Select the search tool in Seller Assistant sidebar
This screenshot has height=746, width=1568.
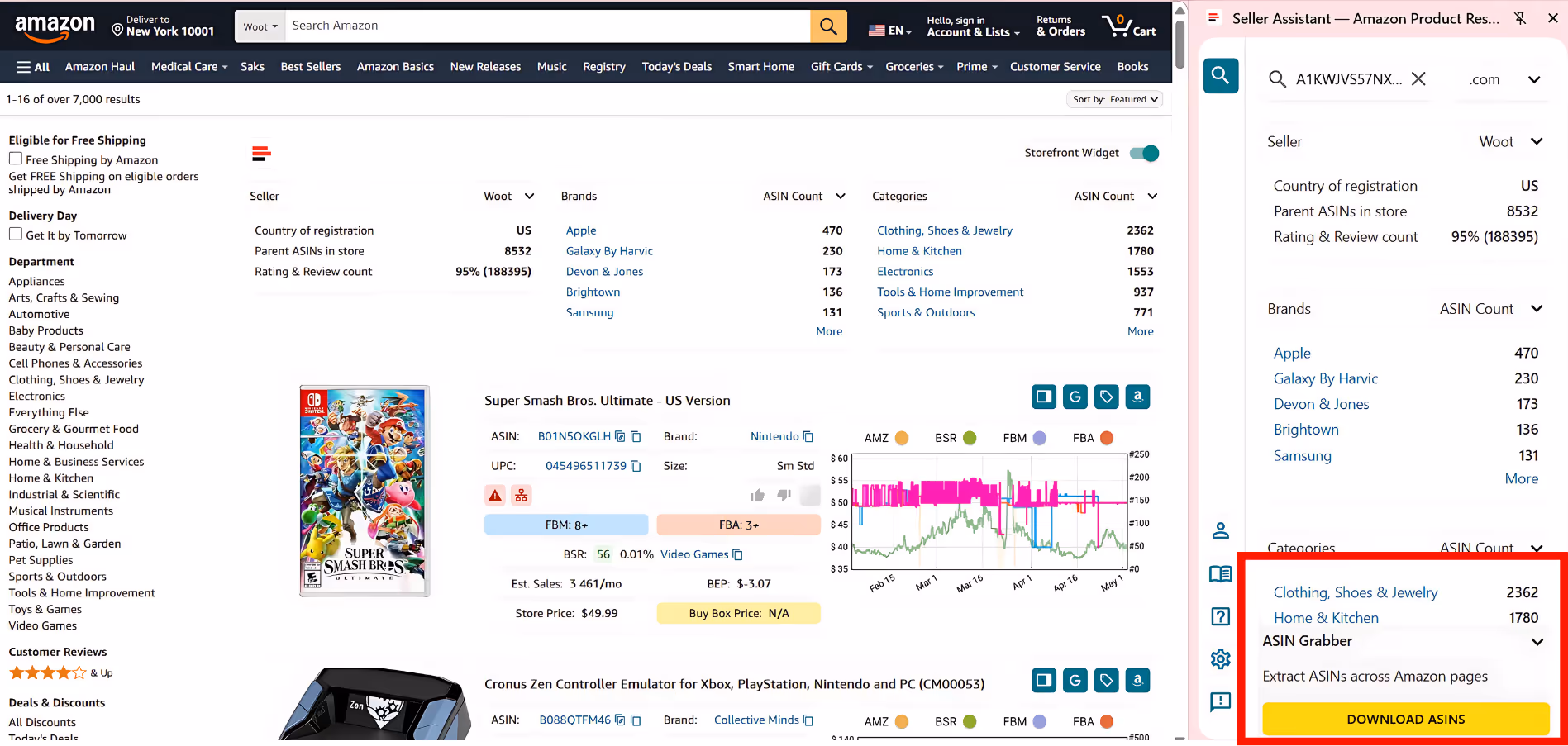[1221, 76]
